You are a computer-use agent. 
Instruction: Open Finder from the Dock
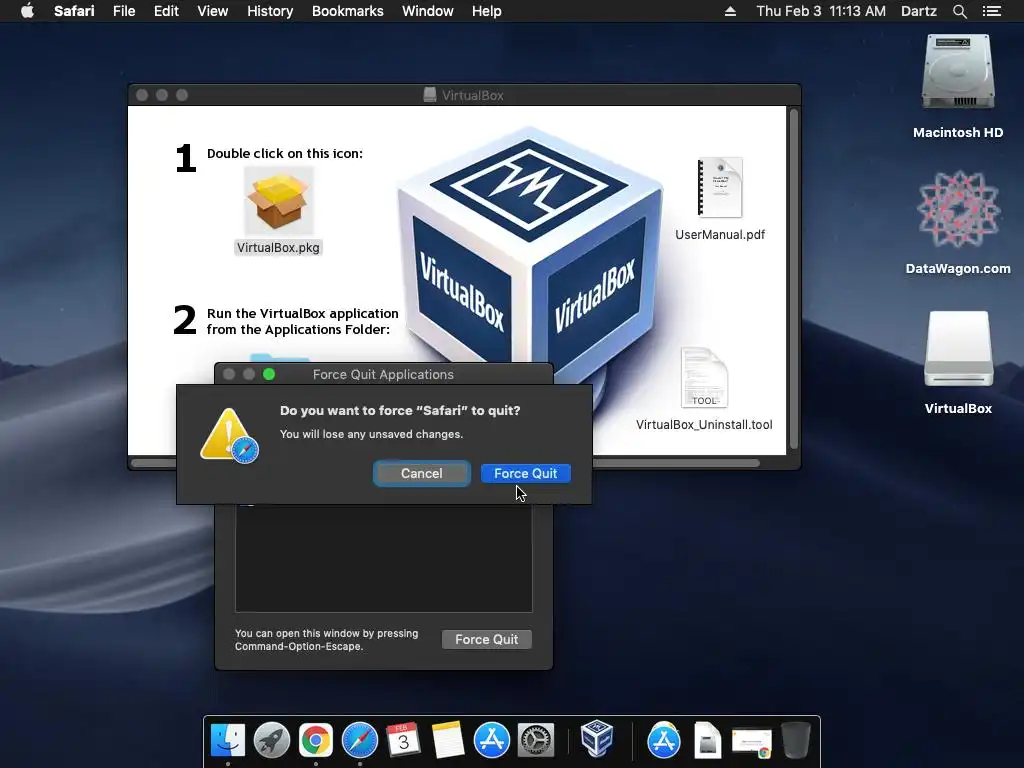[x=228, y=740]
